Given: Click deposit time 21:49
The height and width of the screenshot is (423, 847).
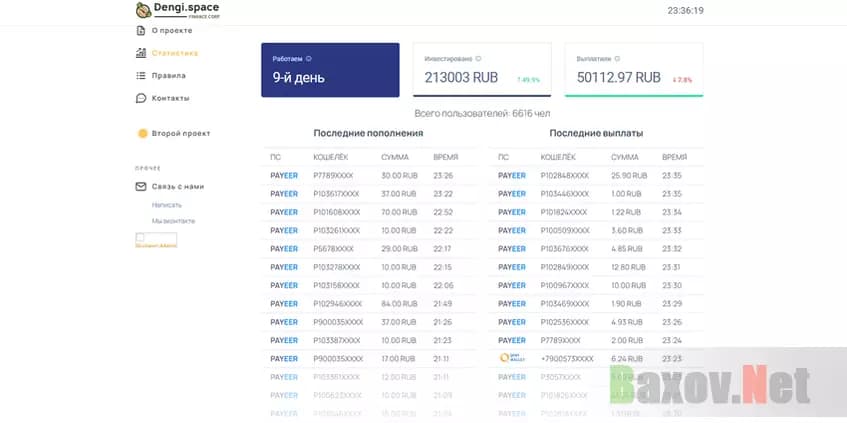Looking at the screenshot, I should 442,304.
